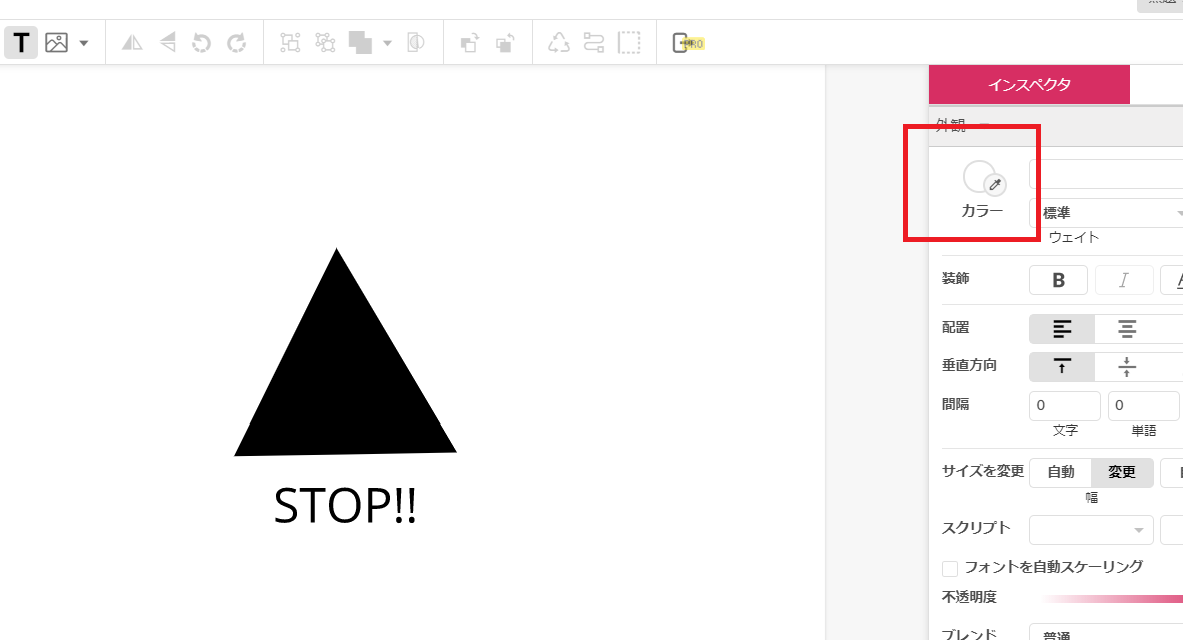Screen dimensions: 1183x640
Task: Click the 自動 size button
Action: click(1061, 472)
